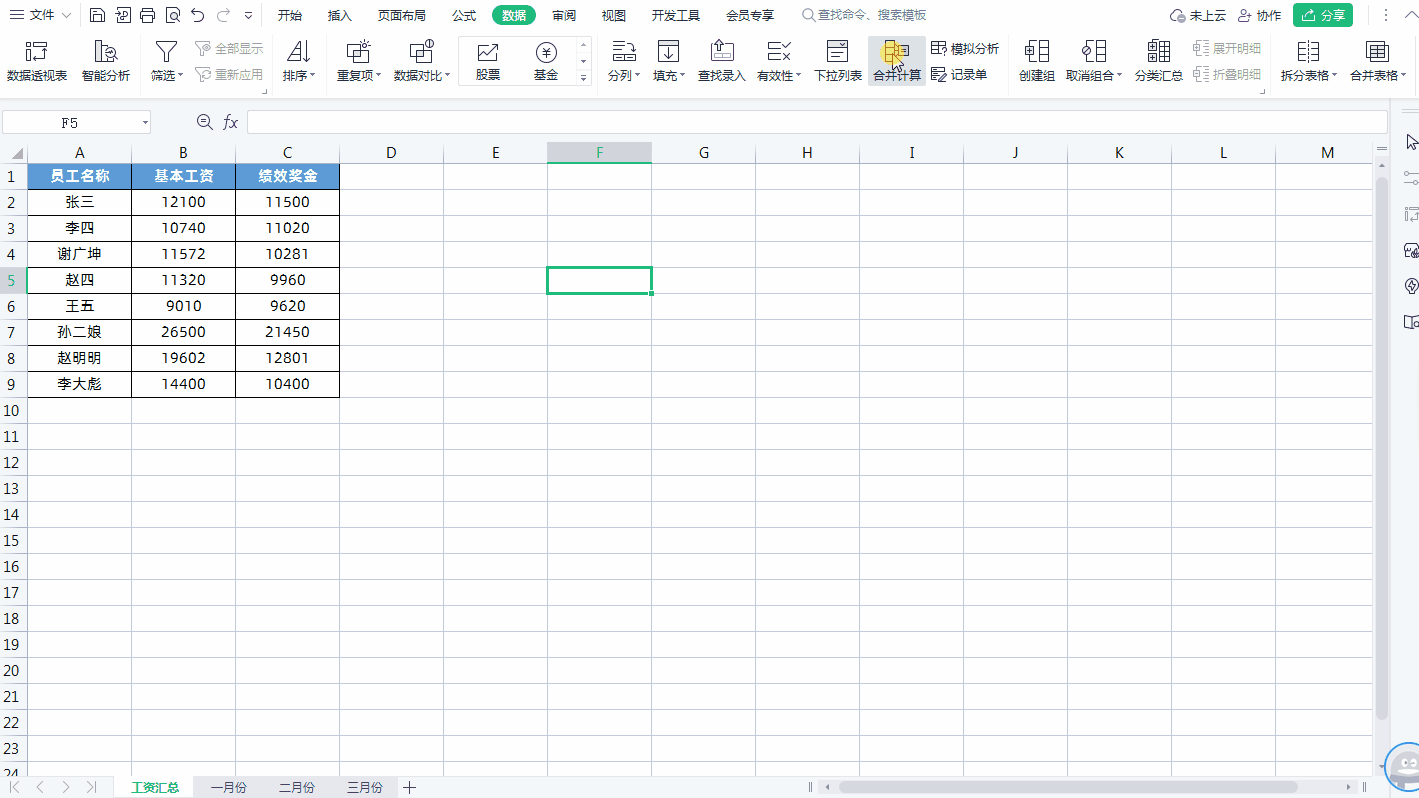
Task: Click the Save icon in quick access bar
Action: coord(97,15)
